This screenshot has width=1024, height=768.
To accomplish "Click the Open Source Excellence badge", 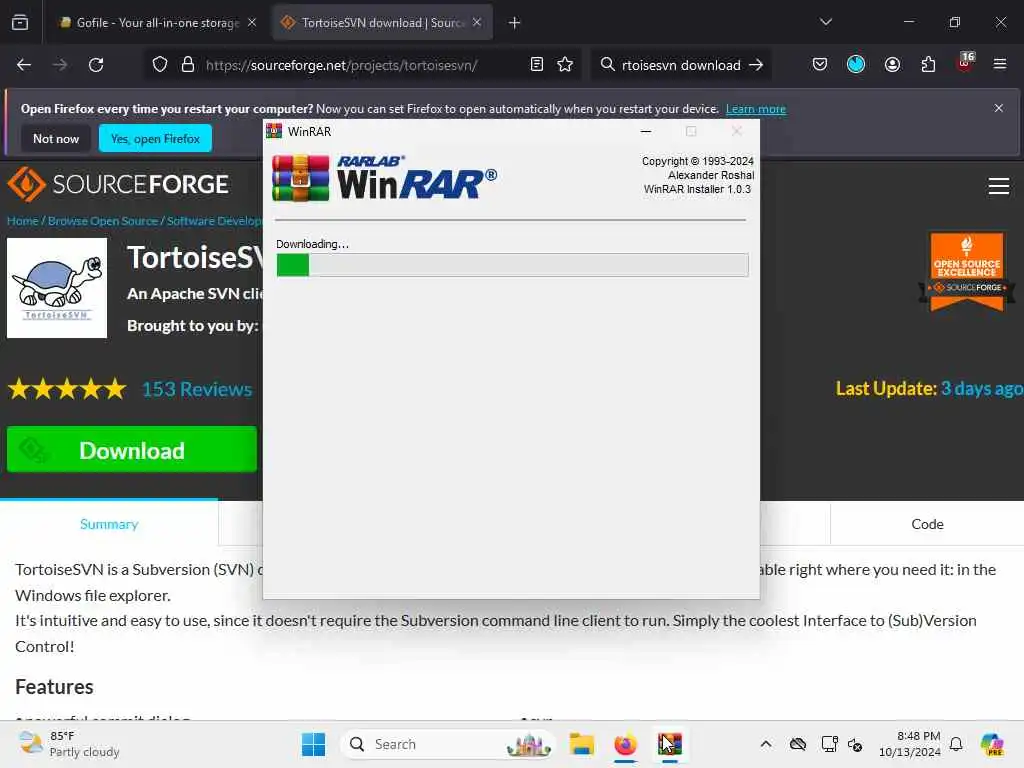I will coord(967,271).
